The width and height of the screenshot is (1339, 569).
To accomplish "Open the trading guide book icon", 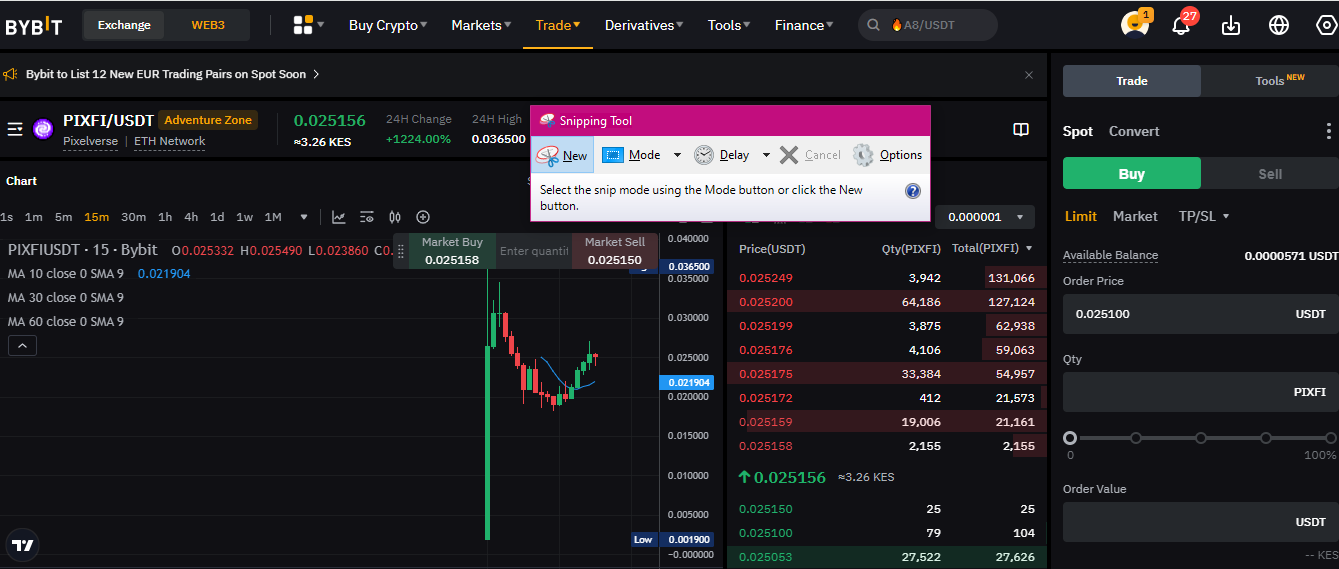I will (x=1021, y=130).
